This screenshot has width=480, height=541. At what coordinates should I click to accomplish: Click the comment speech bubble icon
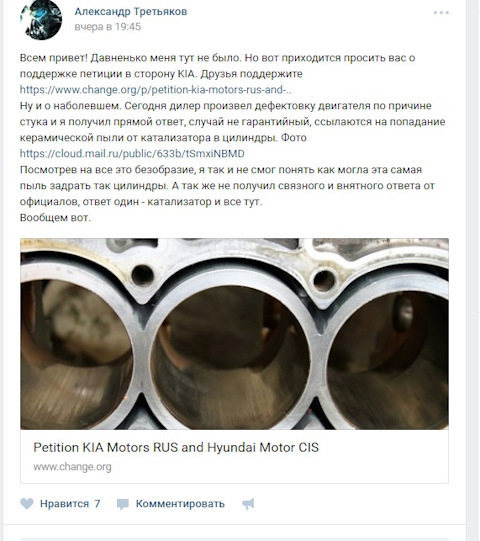tap(123, 504)
